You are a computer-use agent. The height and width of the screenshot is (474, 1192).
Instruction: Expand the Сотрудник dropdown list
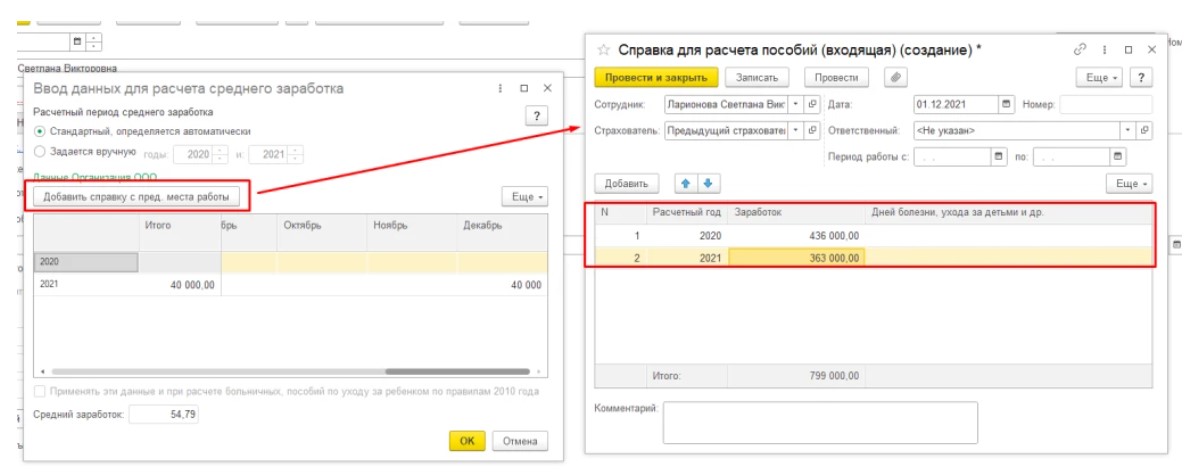pos(796,104)
